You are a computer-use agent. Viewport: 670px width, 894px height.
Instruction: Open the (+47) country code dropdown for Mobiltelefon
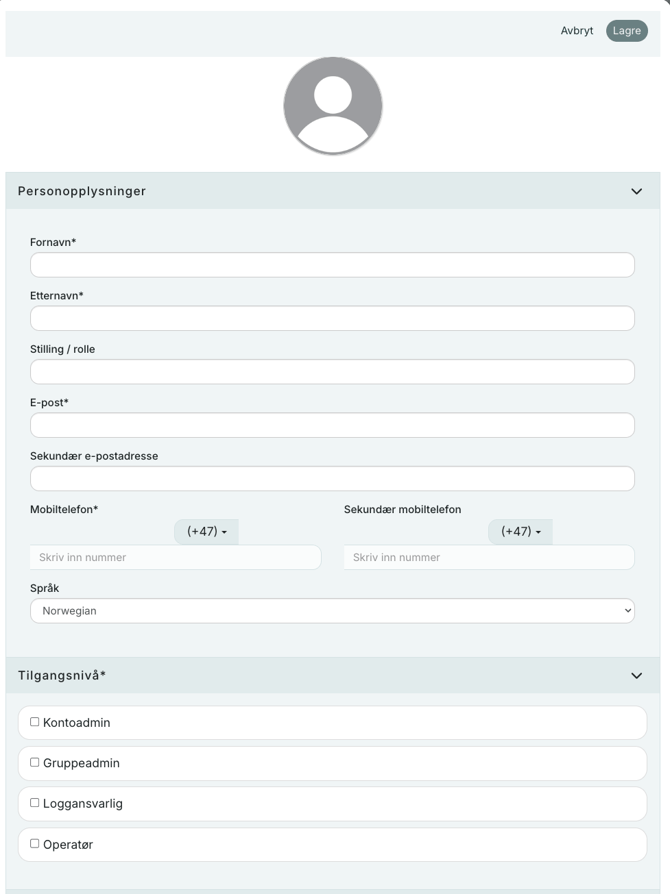pos(204,531)
